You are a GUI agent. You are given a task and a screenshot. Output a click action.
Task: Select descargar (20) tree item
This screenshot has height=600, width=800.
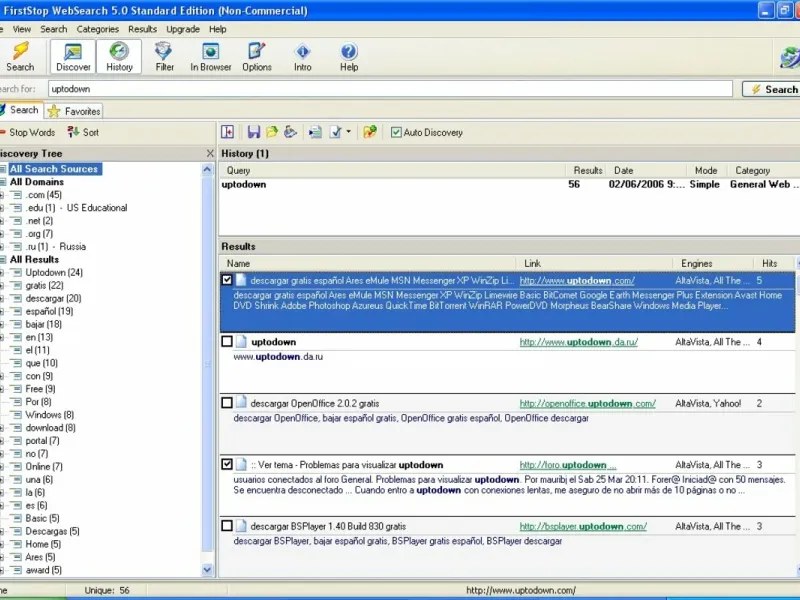53,298
